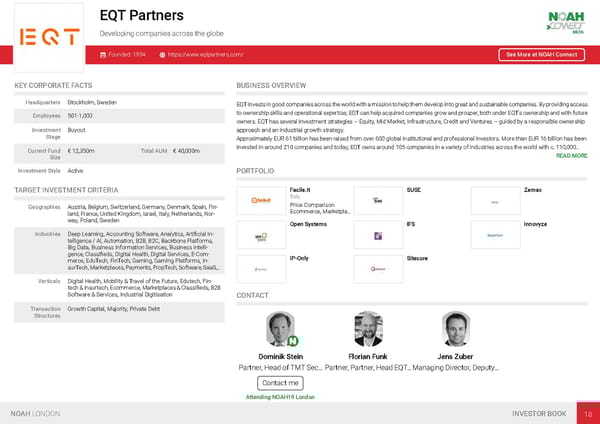This screenshot has width=600, height=424.
Task: Open Florian Funk's profile photo
Action: click(x=368, y=328)
